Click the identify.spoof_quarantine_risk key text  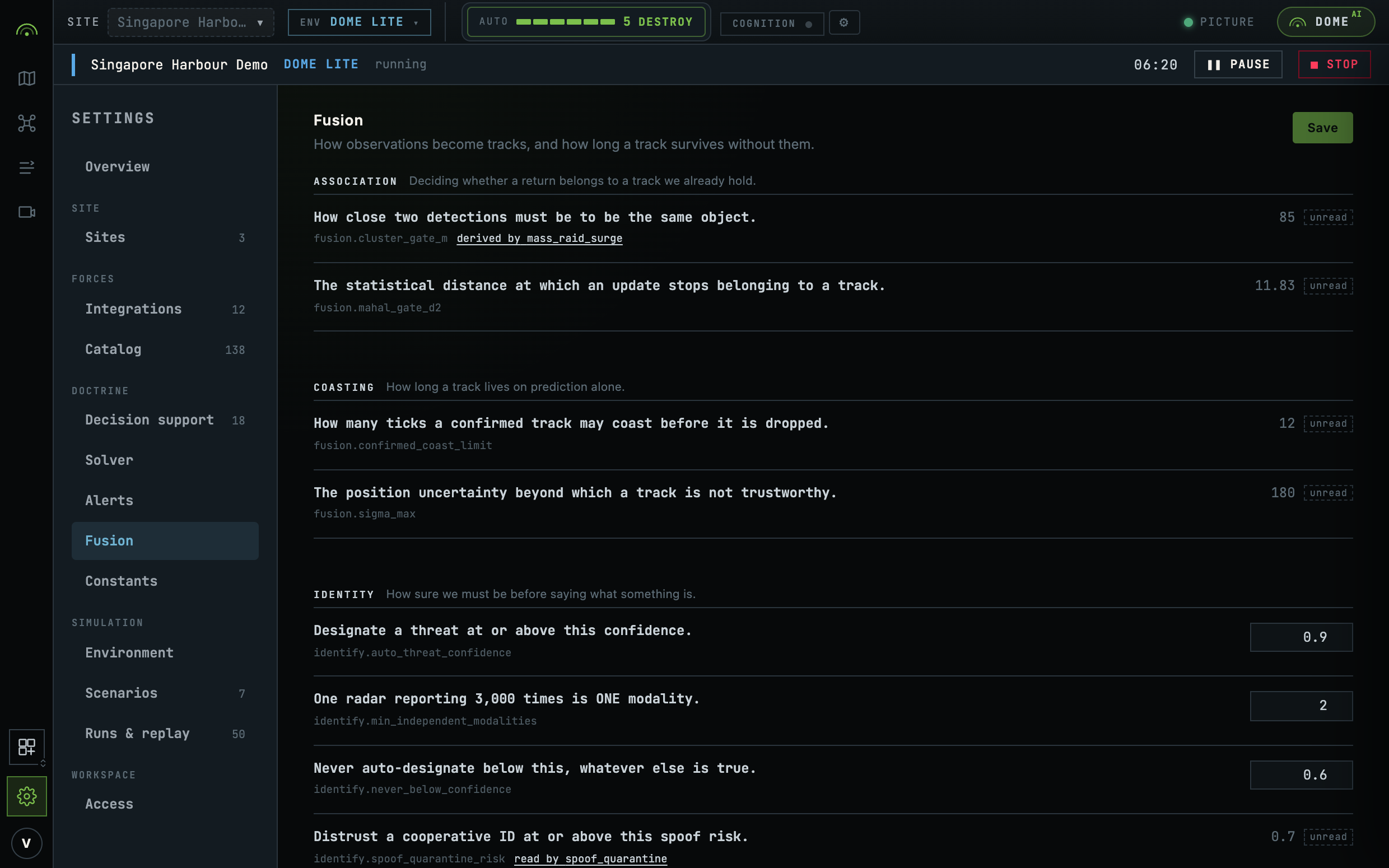point(409,859)
